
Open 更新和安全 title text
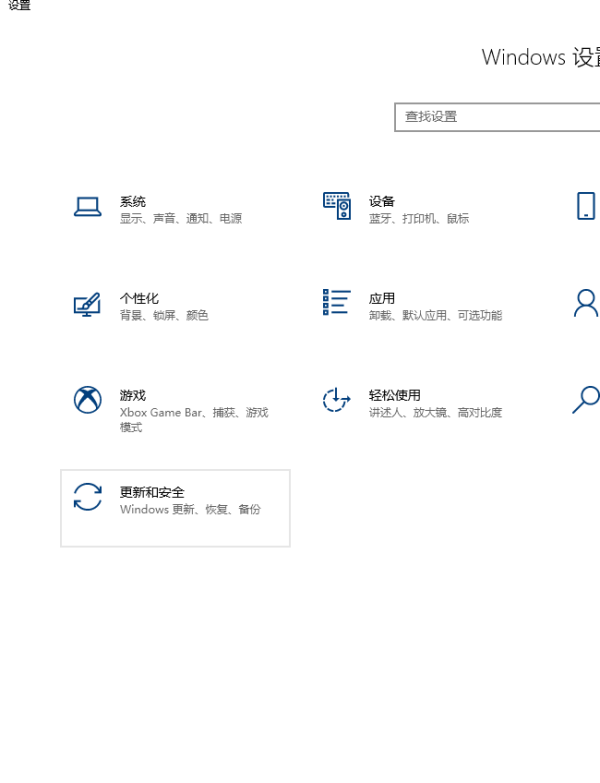coord(152,493)
